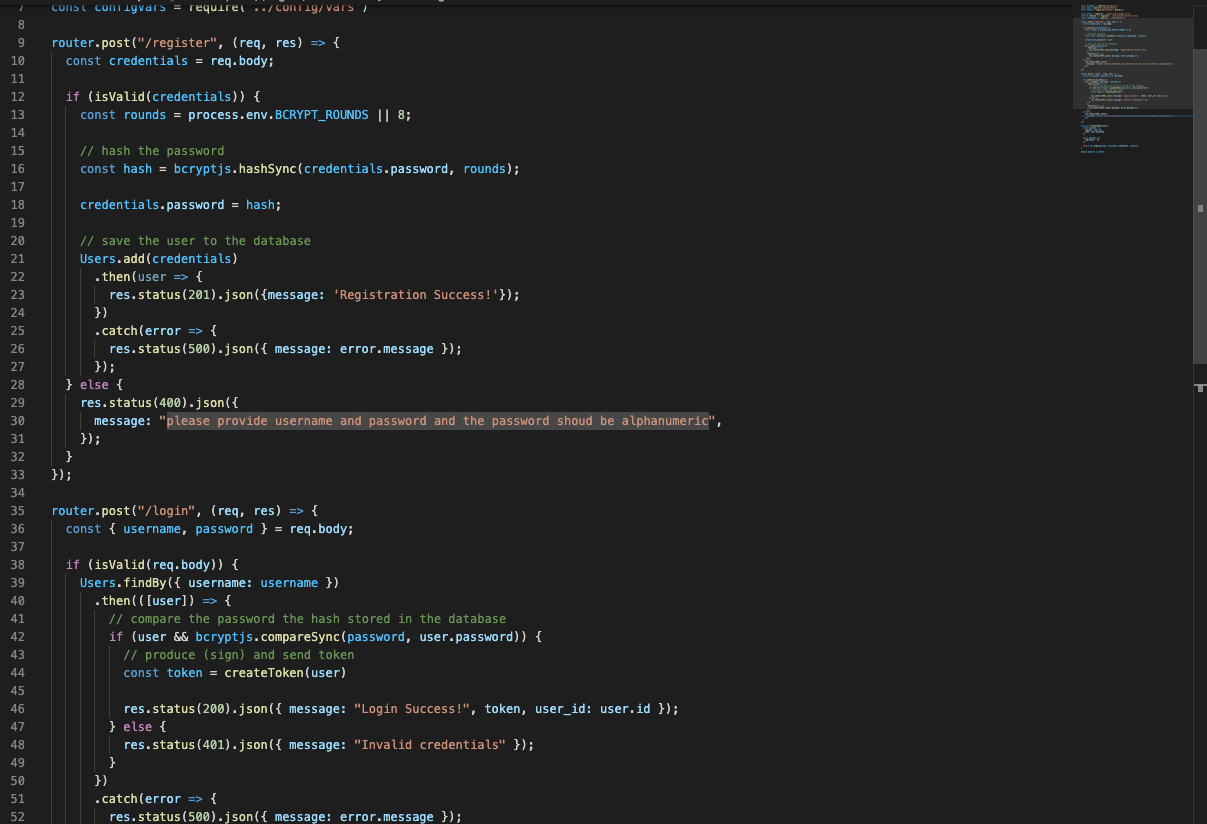Click the "// save the user to the database" comment
Image resolution: width=1207 pixels, height=824 pixels.
195,241
